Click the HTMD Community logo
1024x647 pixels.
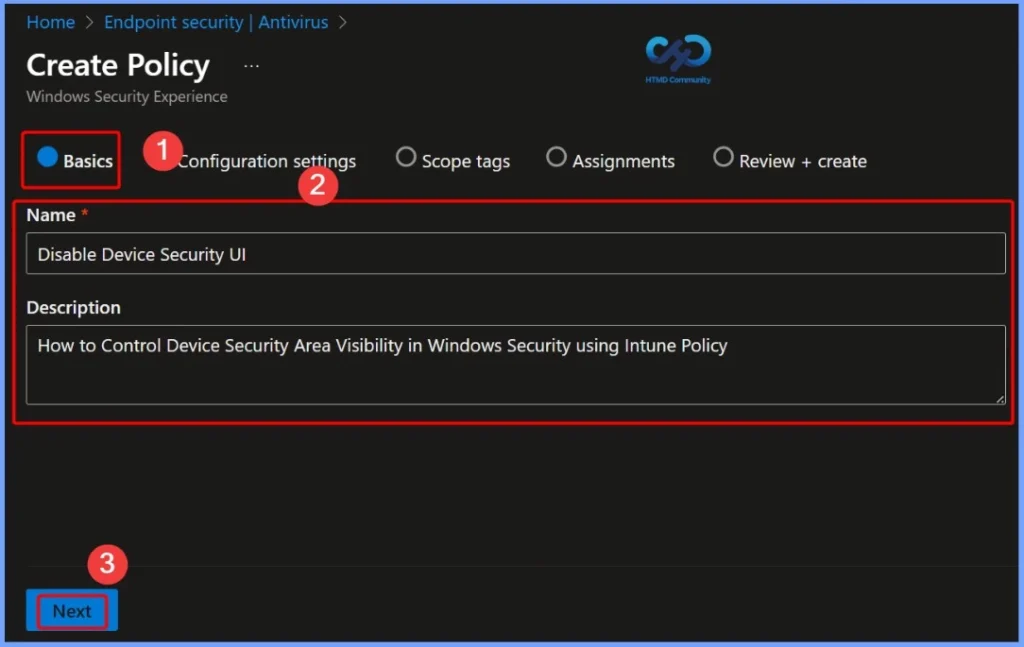[677, 60]
